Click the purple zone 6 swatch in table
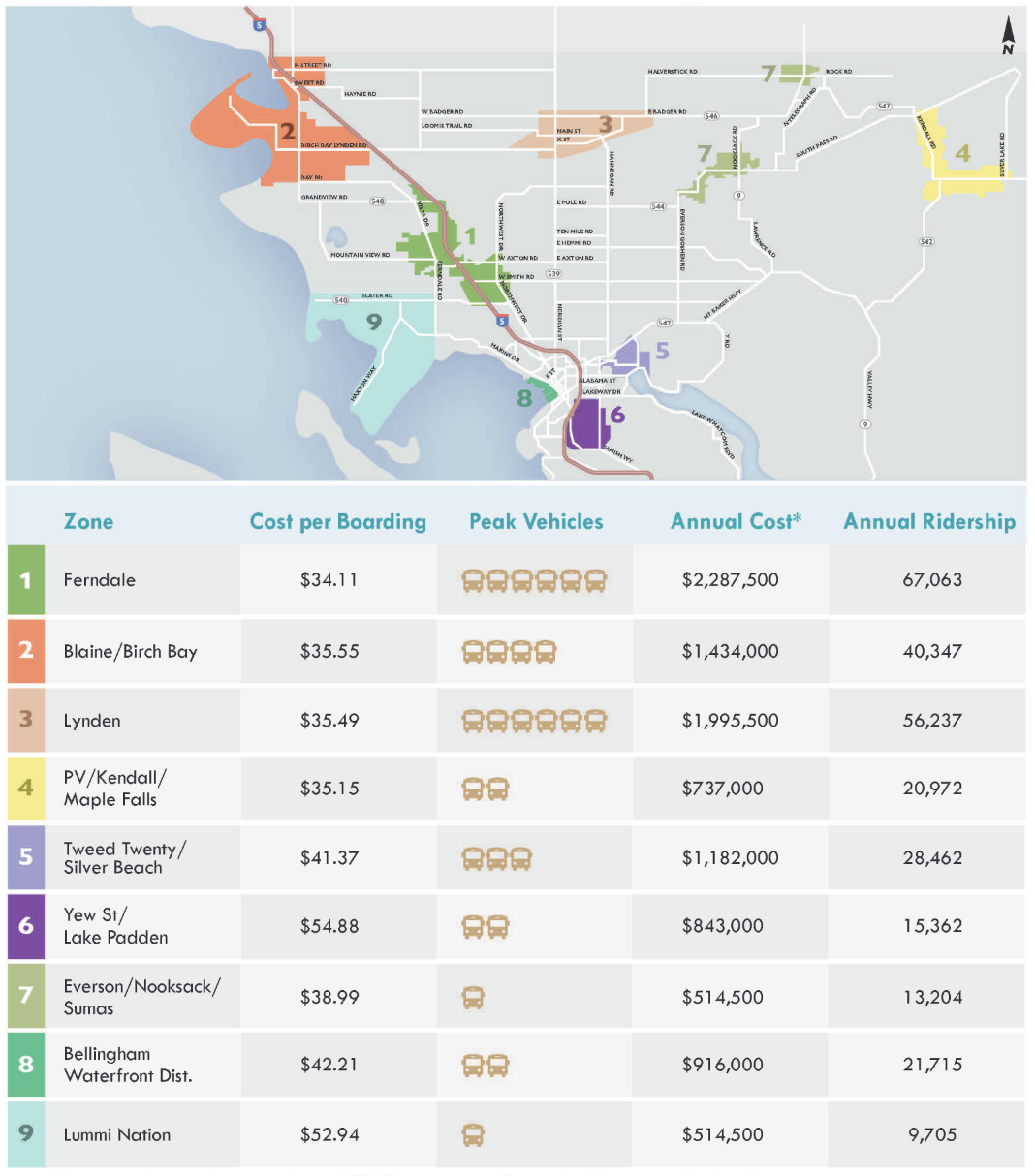1035x1176 pixels. click(x=26, y=926)
